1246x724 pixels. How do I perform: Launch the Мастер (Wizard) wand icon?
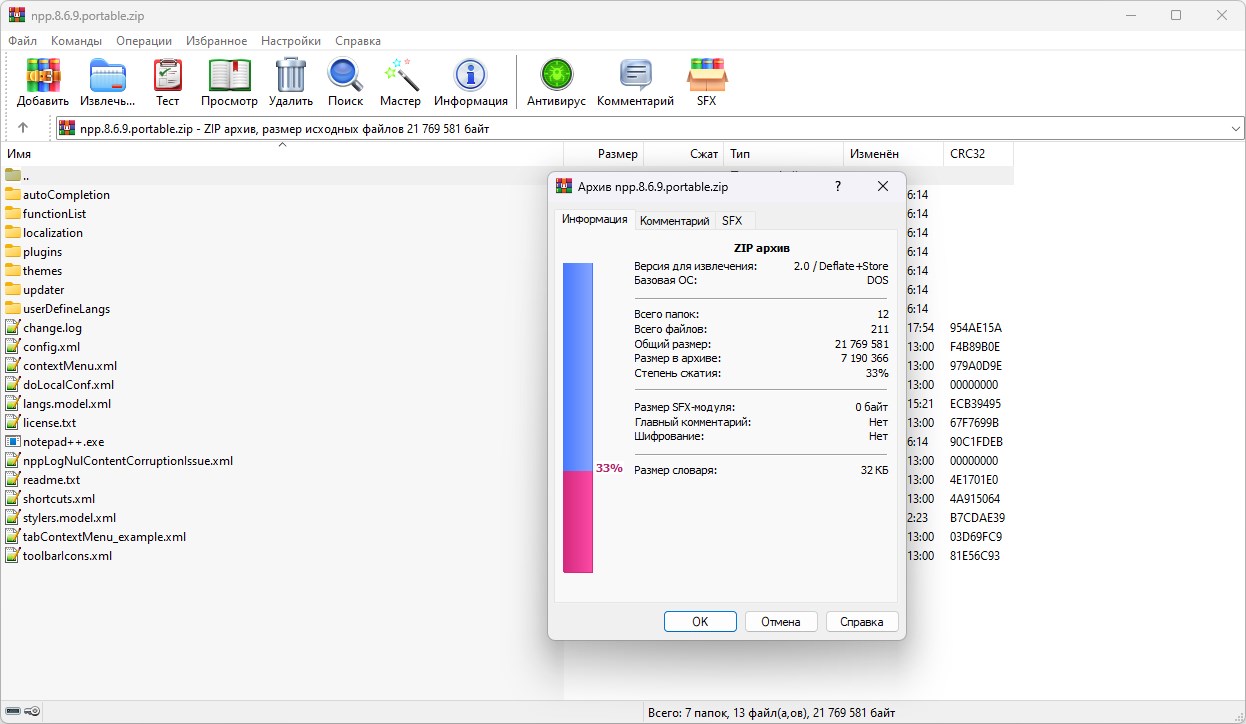(400, 76)
